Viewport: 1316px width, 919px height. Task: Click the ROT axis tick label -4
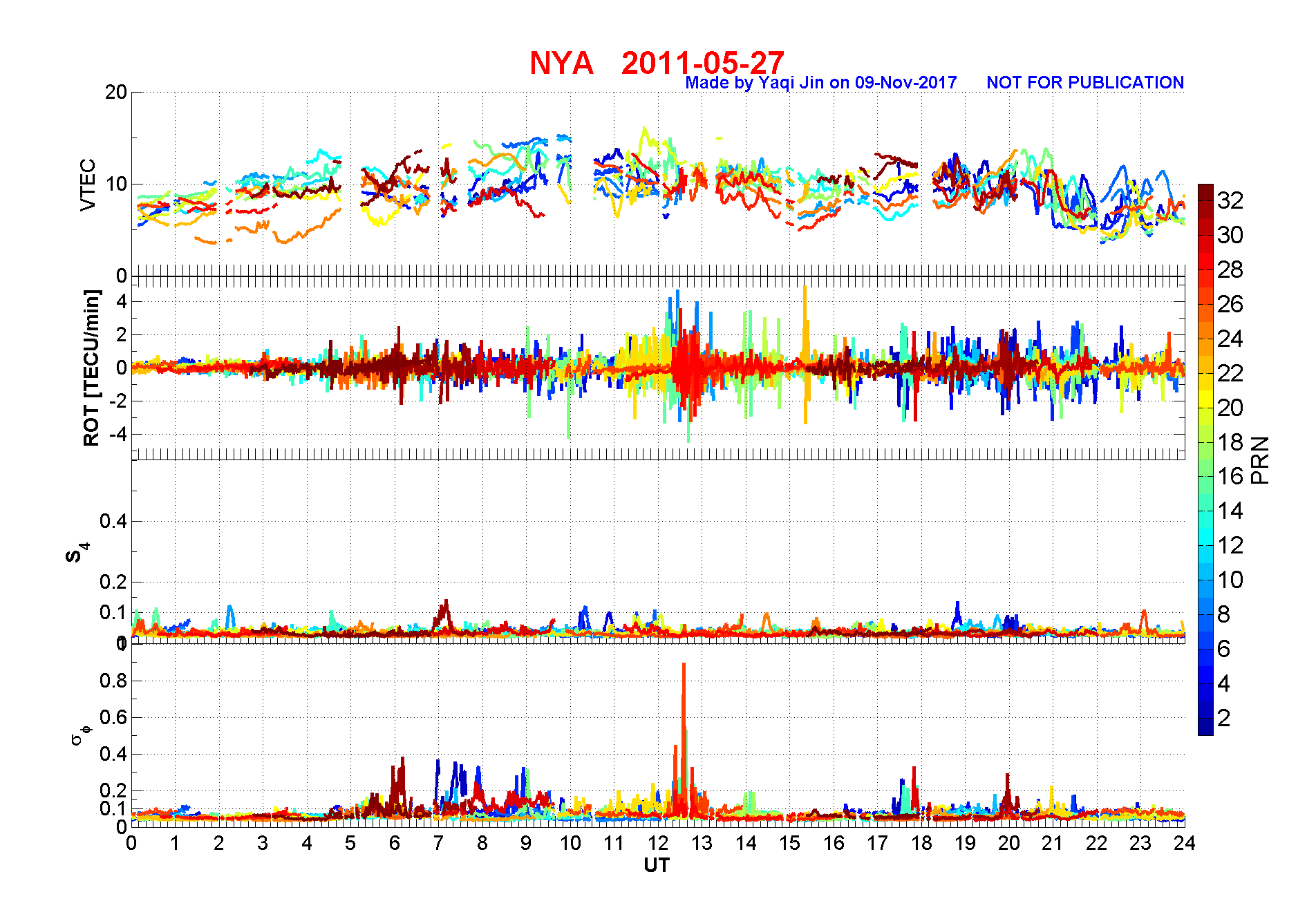[119, 435]
